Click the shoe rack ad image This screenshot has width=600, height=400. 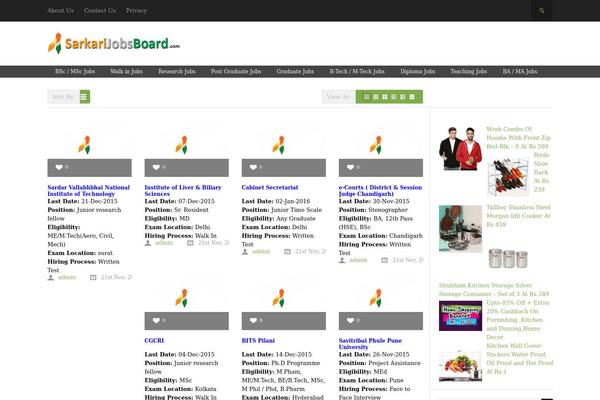508,177
